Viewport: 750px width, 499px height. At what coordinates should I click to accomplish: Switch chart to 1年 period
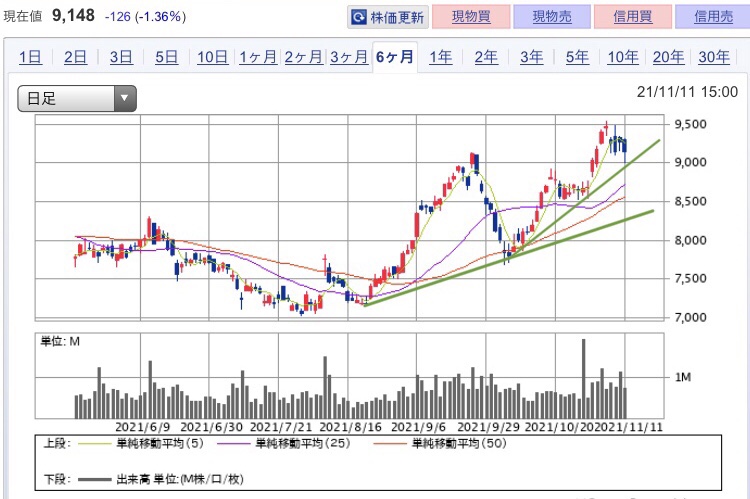(x=441, y=57)
